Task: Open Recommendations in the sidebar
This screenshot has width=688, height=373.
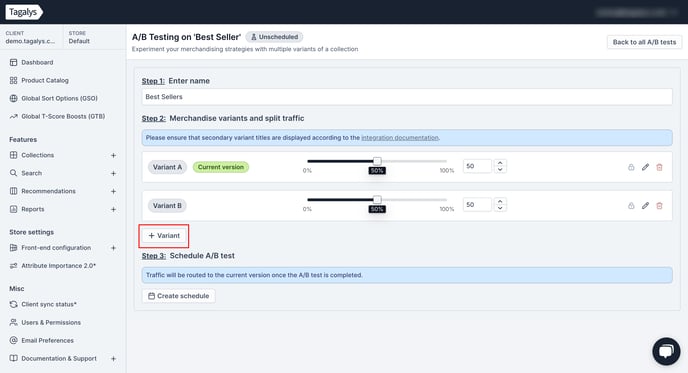Action: point(48,191)
